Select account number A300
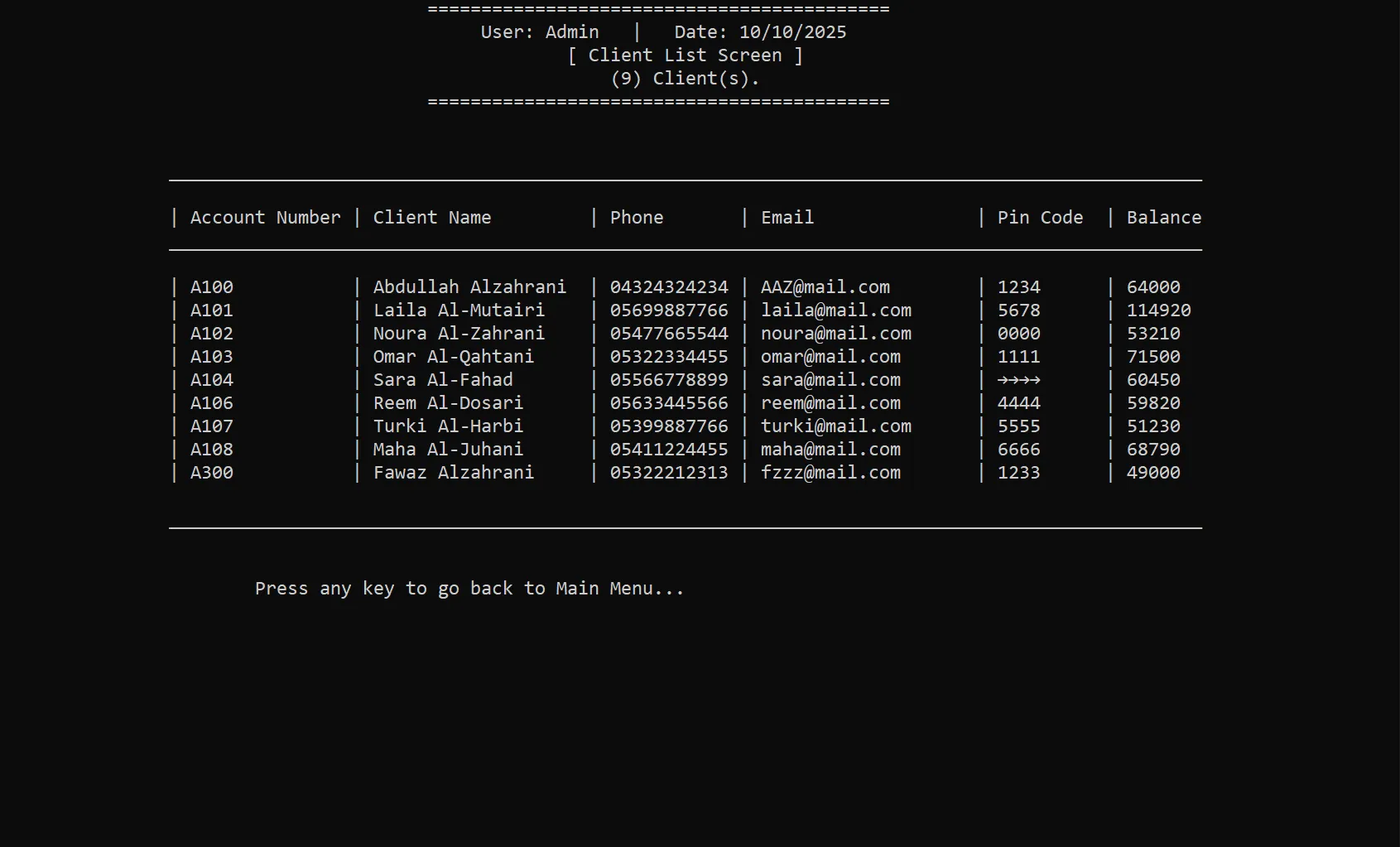This screenshot has height=847, width=1400. pos(212,473)
